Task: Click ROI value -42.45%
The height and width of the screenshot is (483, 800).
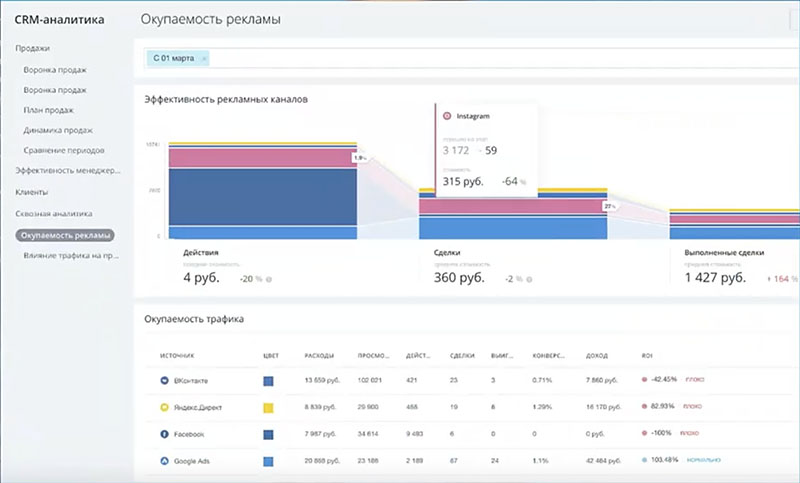Action: 664,379
